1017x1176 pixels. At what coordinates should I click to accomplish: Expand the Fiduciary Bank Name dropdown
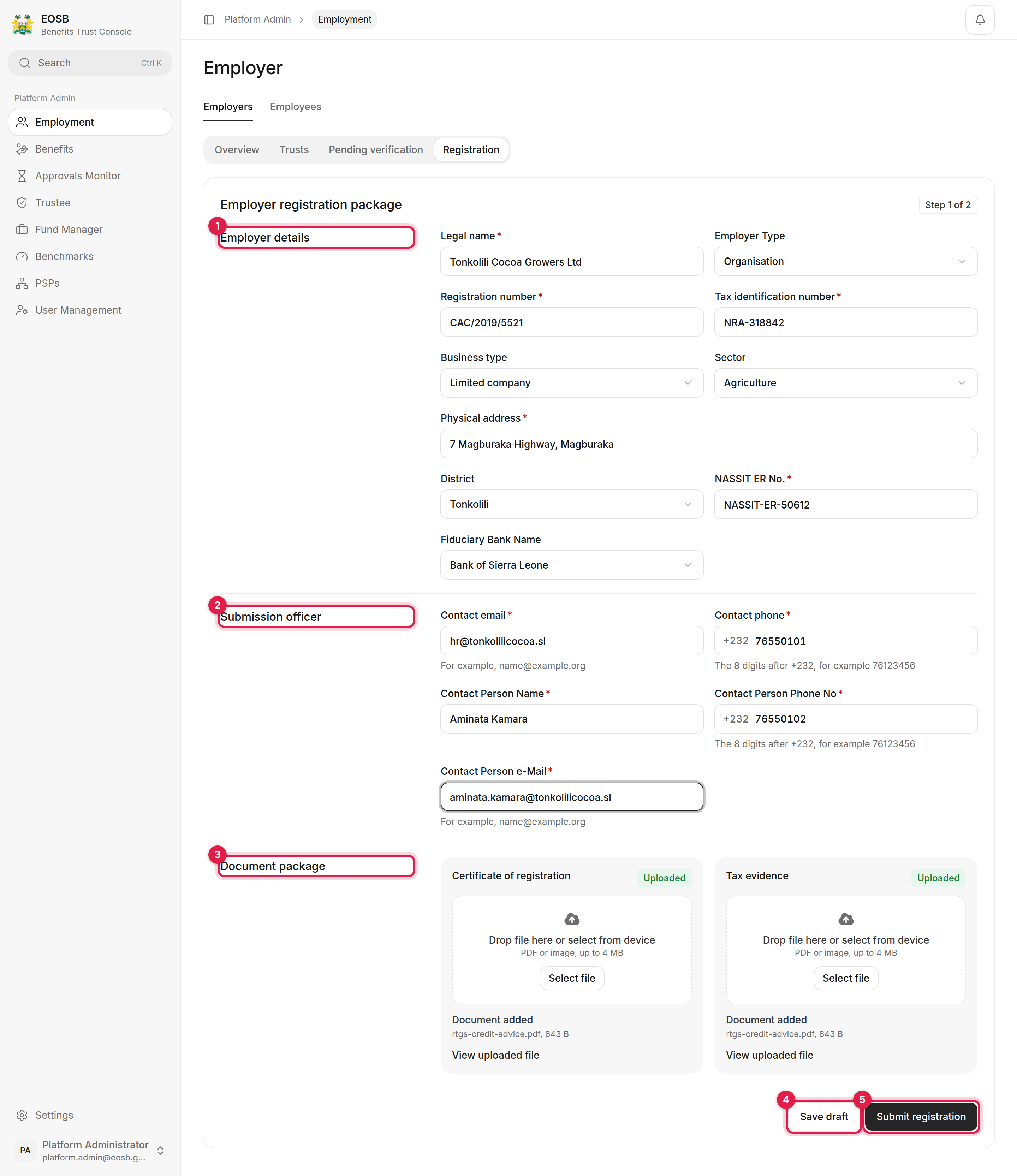pyautogui.click(x=571, y=565)
